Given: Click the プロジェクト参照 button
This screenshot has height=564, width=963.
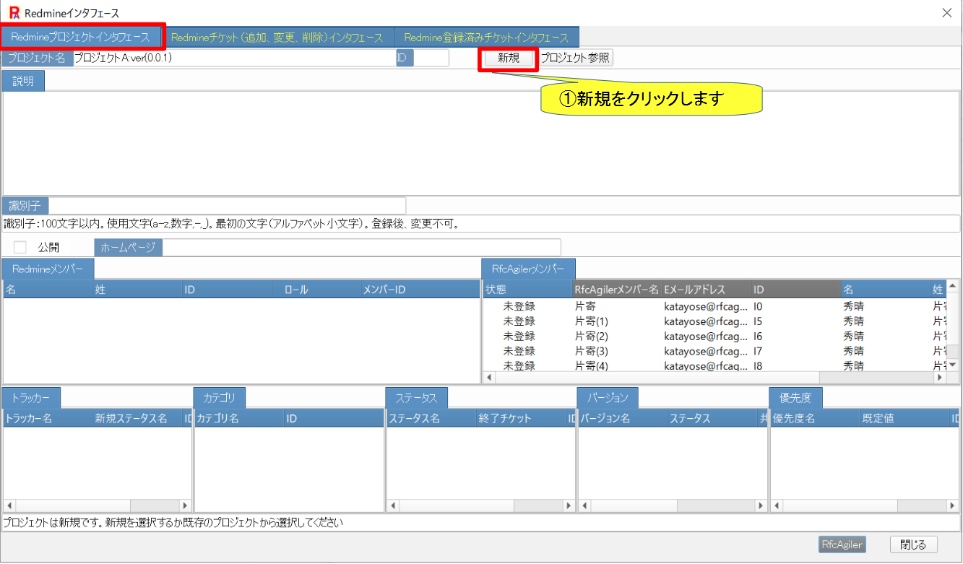Looking at the screenshot, I should pyautogui.click(x=575, y=58).
